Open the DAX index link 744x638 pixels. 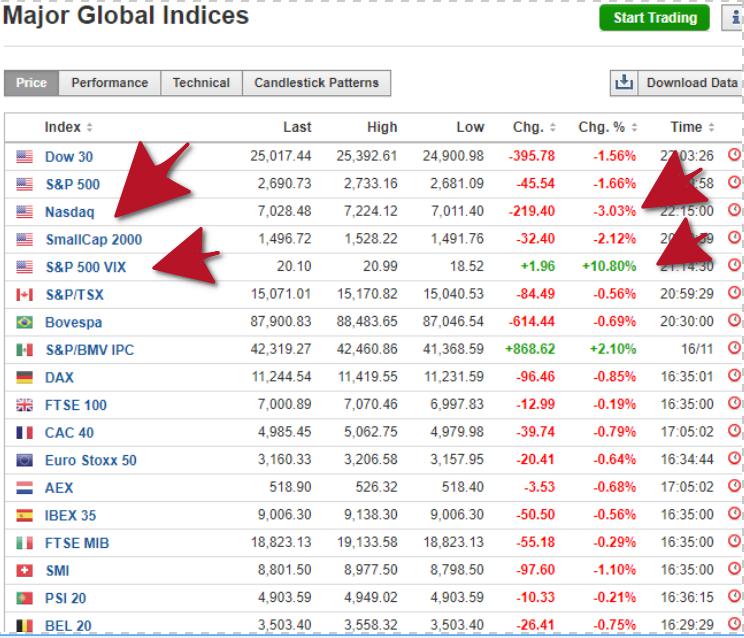[x=59, y=377]
